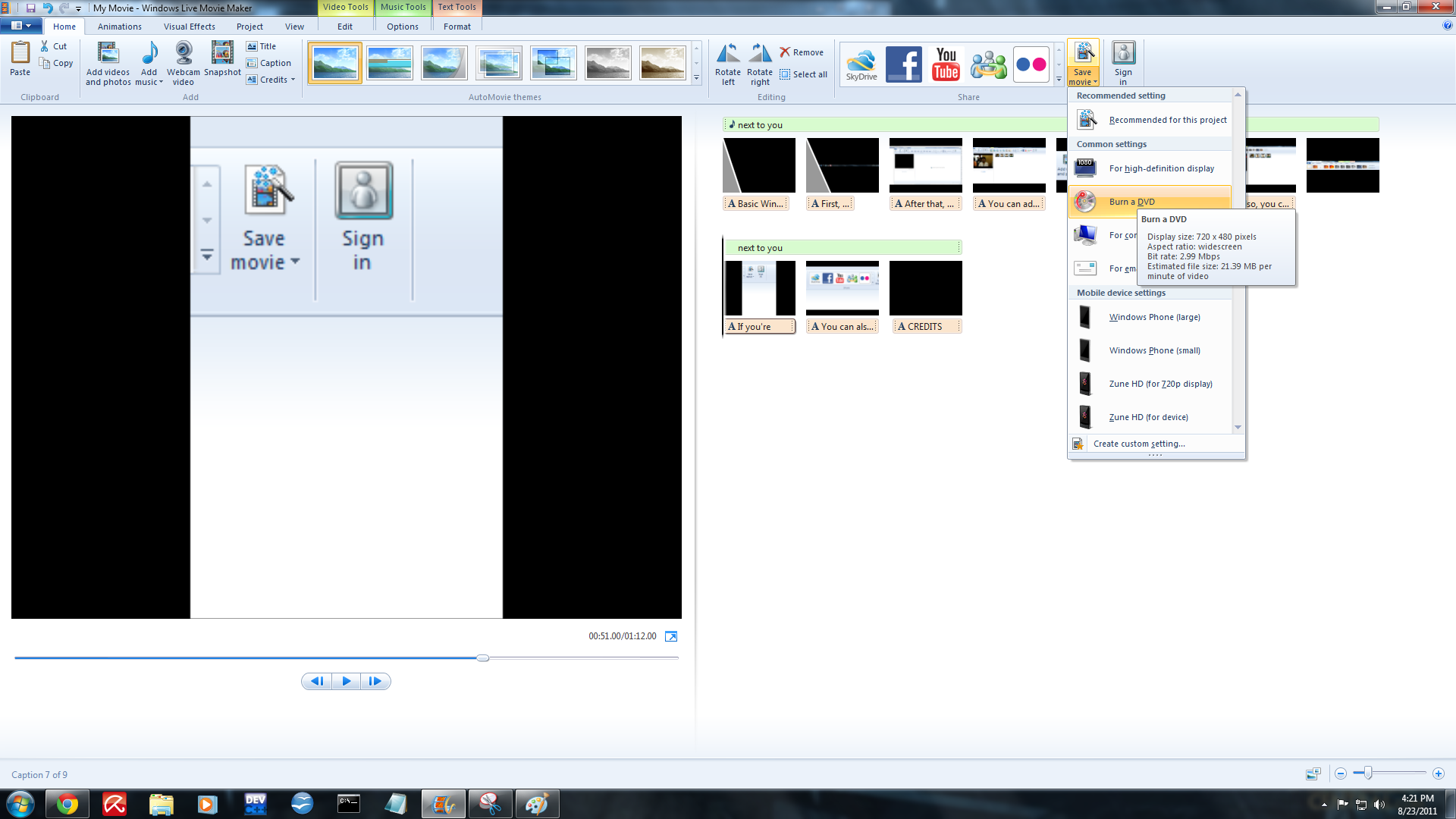Viewport: 1456px width, 819px height.
Task: Publish the movie to YouTube
Action: click(945, 64)
